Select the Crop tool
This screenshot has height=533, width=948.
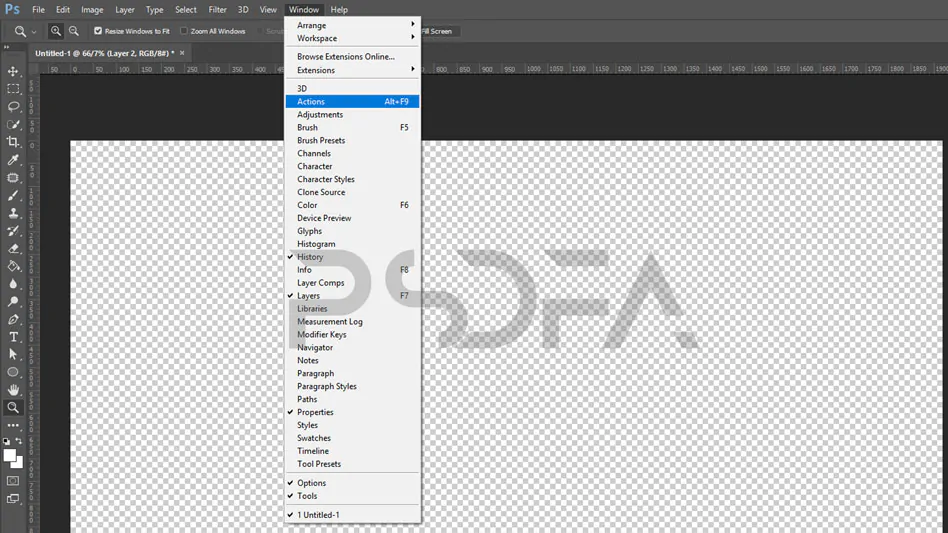(x=13, y=142)
